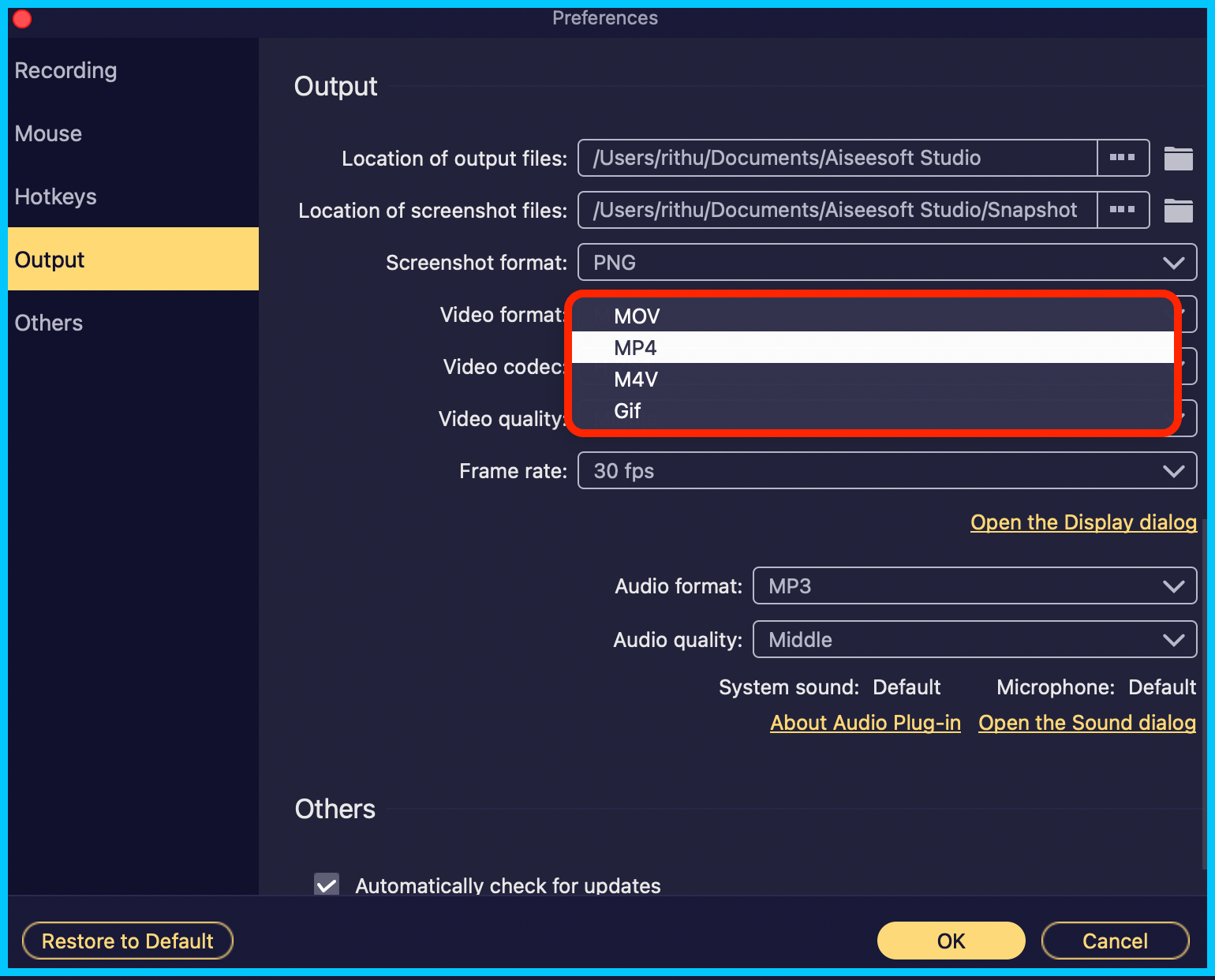Open the Others sidebar section
Screen dimensions: 1215x980
[x=133, y=323]
